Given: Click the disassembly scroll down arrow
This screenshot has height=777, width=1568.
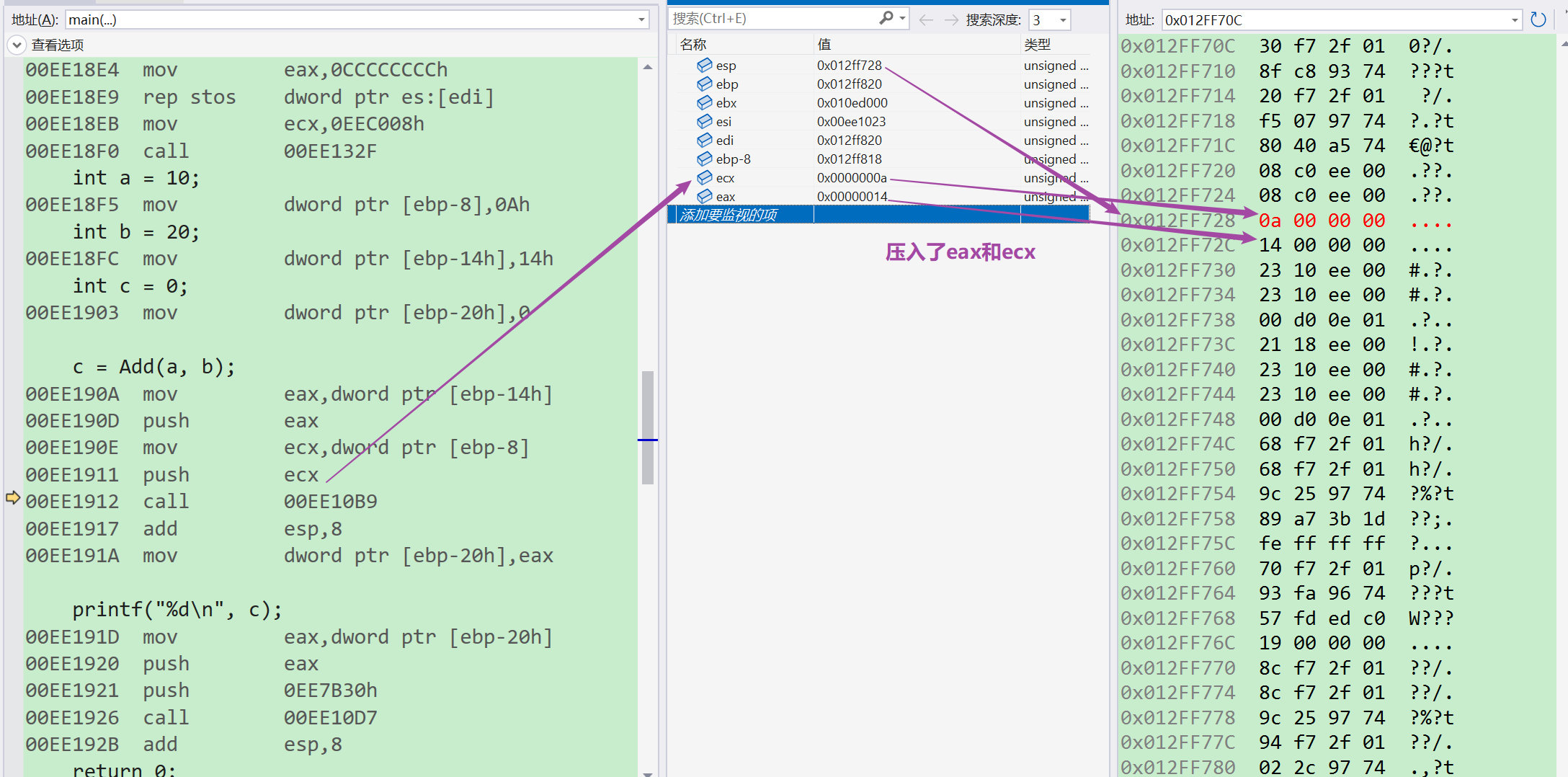Looking at the screenshot, I should coord(648,773).
